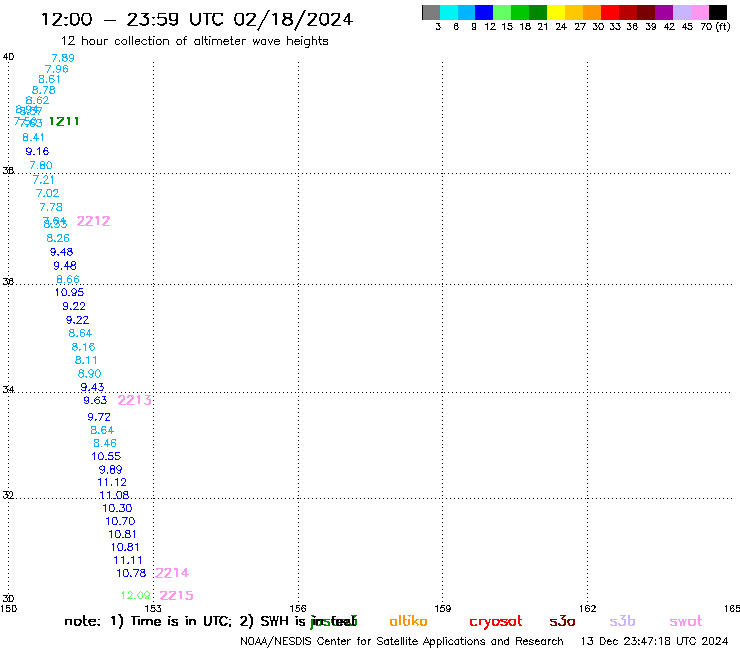Select the wave height value '11.11'
The width and height of the screenshot is (740, 650).
click(x=127, y=560)
